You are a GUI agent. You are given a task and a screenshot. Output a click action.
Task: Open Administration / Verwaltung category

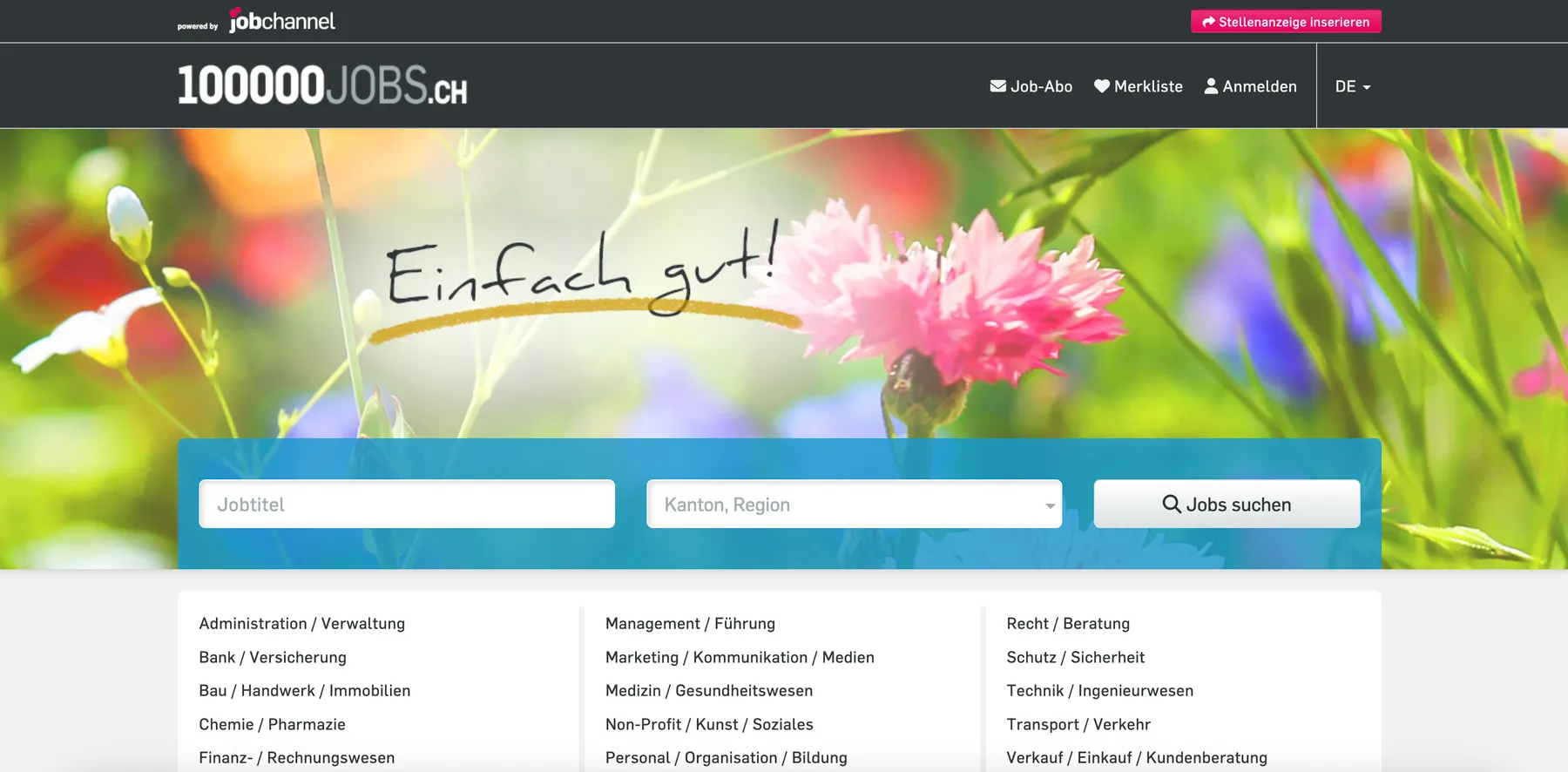301,624
